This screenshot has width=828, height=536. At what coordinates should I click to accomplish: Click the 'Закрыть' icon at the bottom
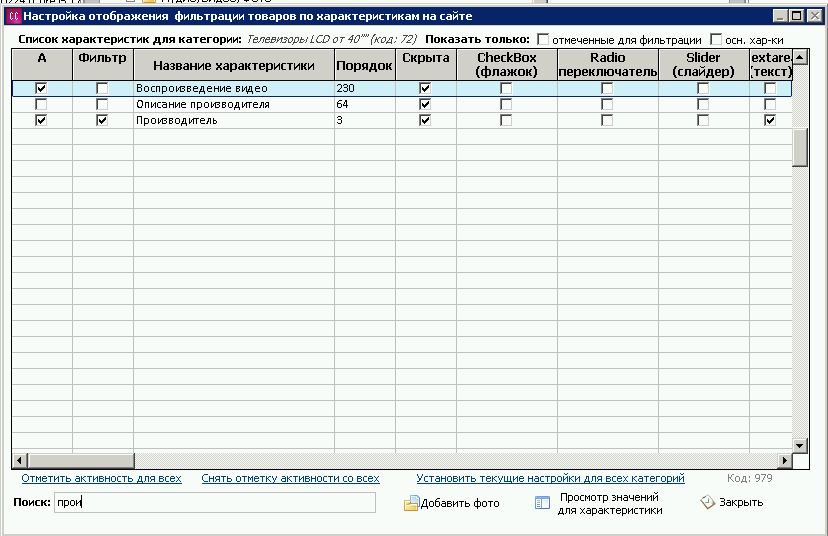pos(708,502)
